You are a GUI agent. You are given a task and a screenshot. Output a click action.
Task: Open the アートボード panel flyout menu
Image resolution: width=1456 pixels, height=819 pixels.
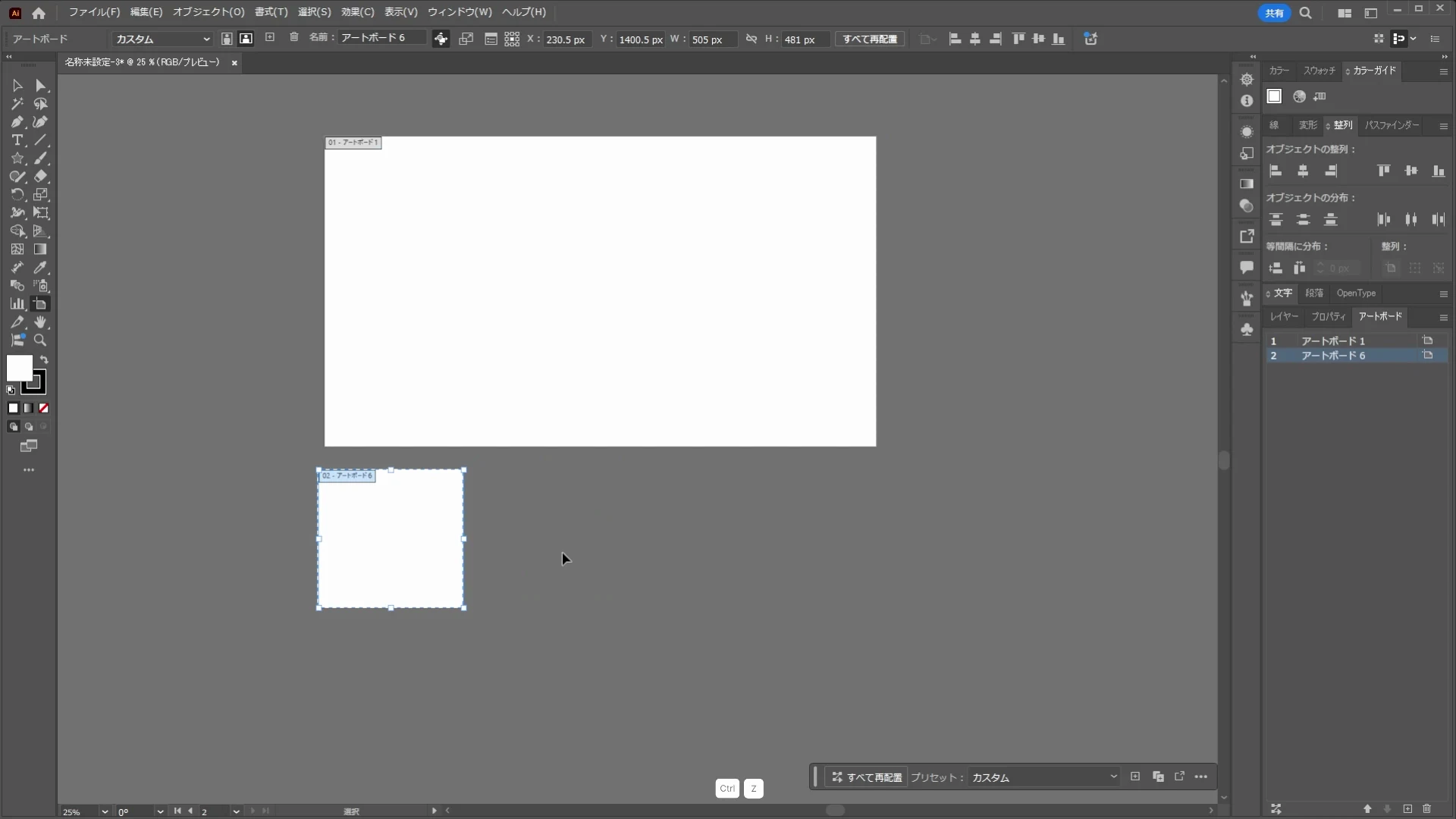[x=1444, y=317]
